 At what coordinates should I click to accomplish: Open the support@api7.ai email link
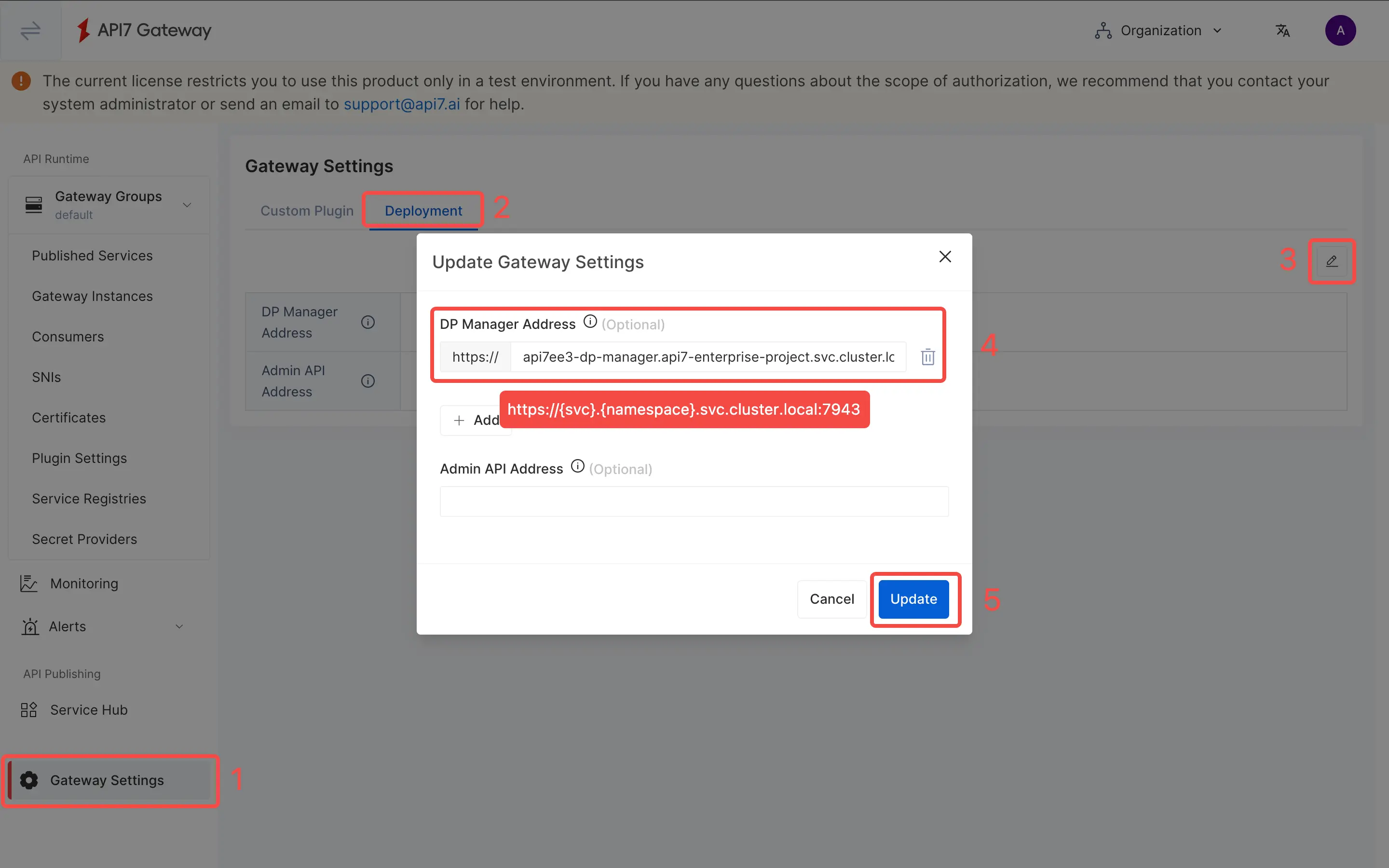402,104
